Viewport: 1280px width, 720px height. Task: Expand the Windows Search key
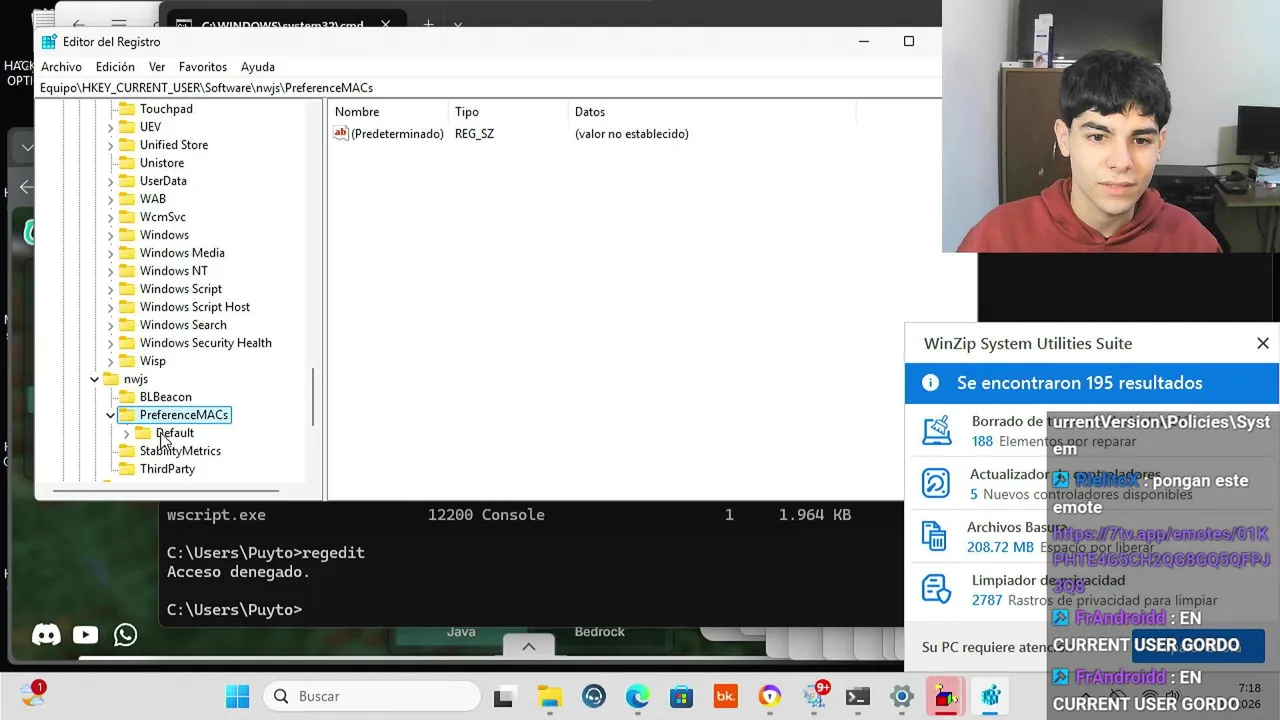pos(110,325)
